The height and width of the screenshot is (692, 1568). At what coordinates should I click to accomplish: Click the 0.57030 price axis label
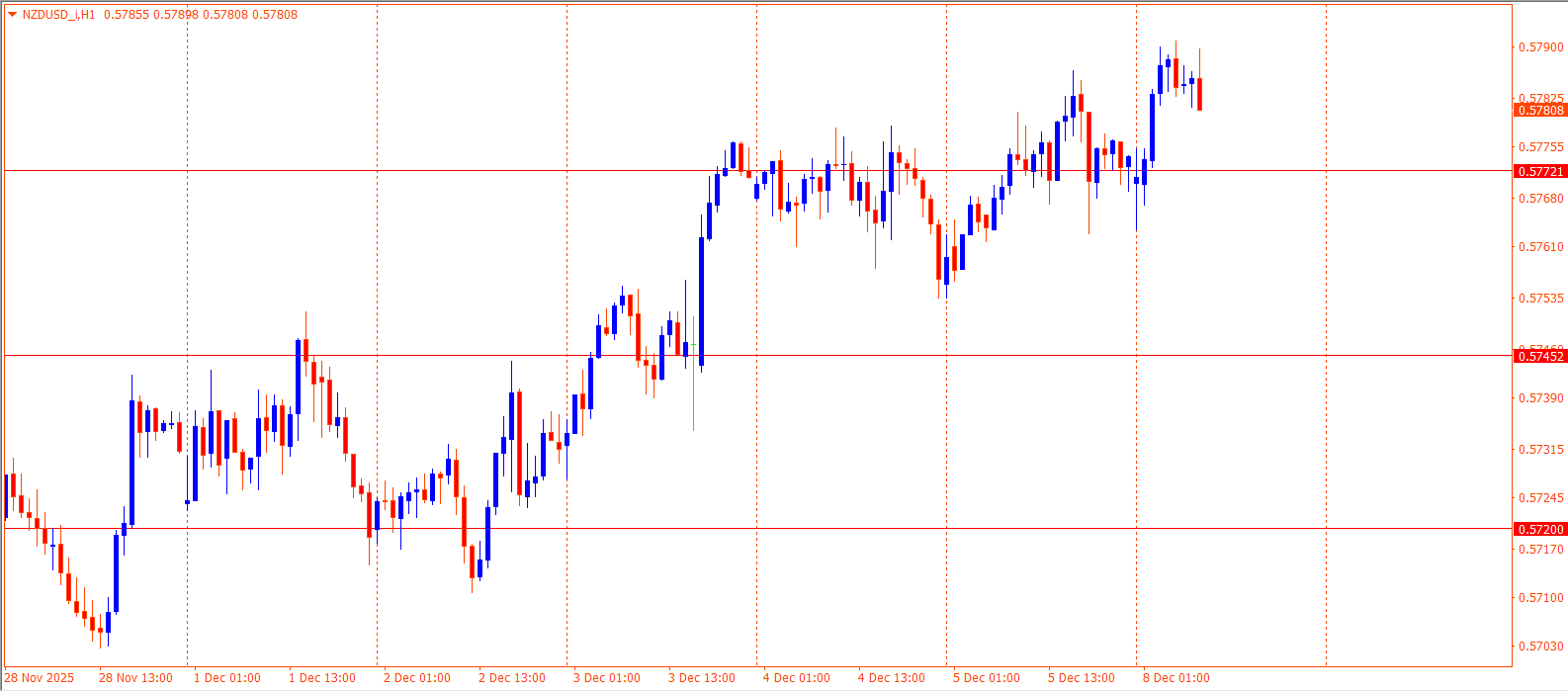coord(1541,647)
